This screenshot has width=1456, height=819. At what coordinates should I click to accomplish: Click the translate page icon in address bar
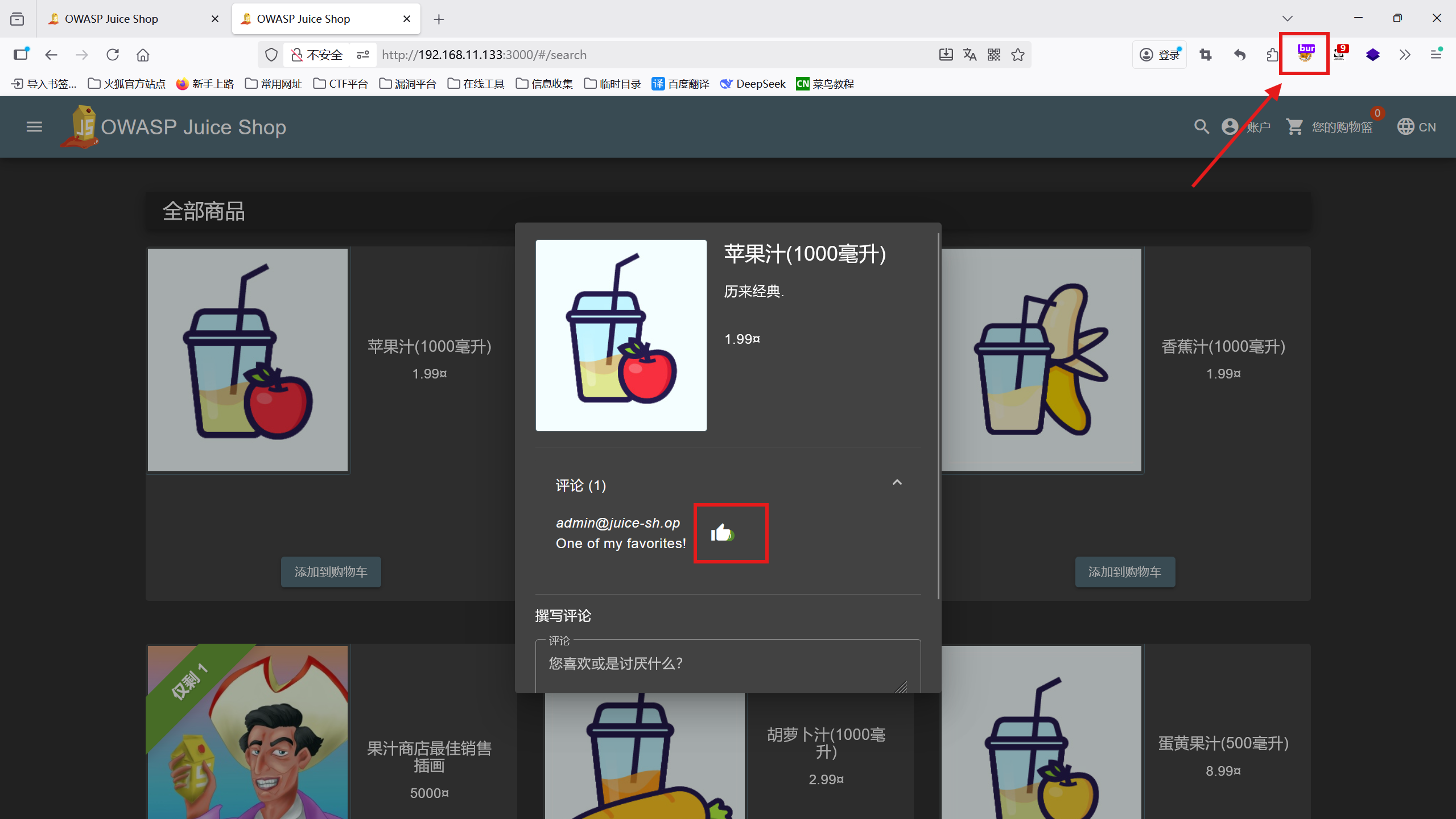970,55
